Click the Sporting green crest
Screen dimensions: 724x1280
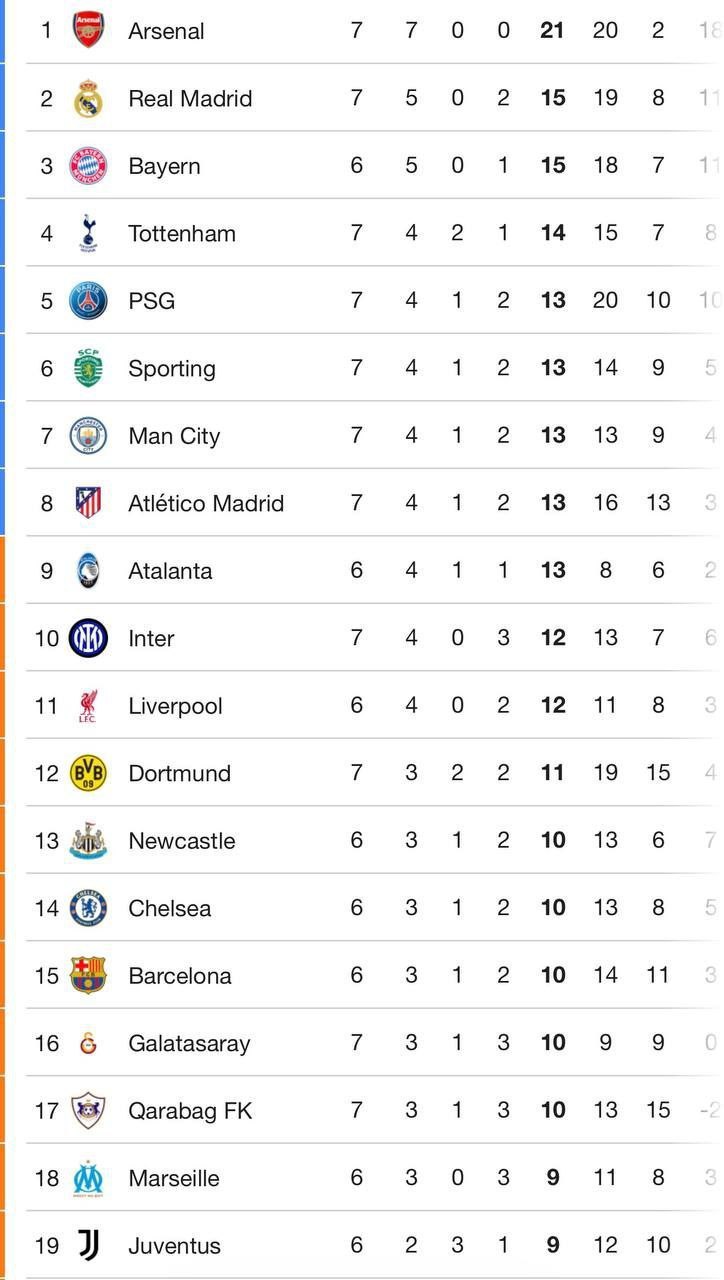click(88, 368)
